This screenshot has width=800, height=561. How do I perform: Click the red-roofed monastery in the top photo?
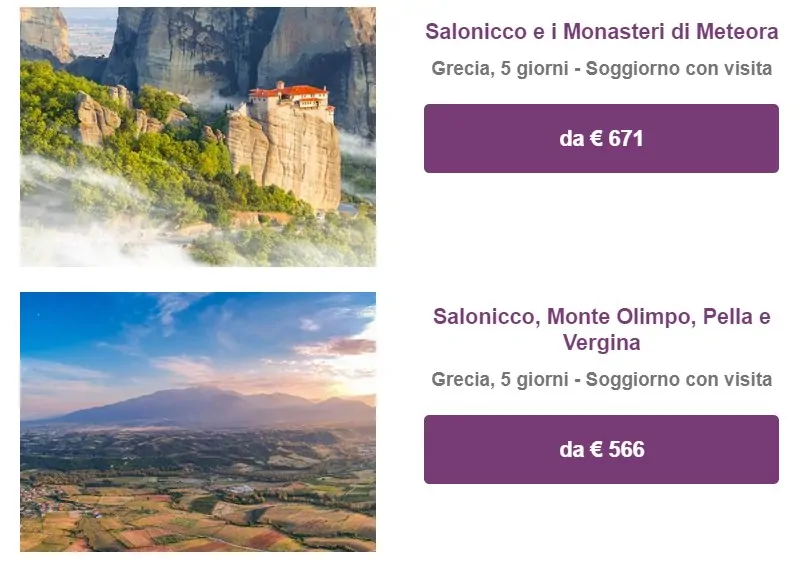tap(288, 98)
